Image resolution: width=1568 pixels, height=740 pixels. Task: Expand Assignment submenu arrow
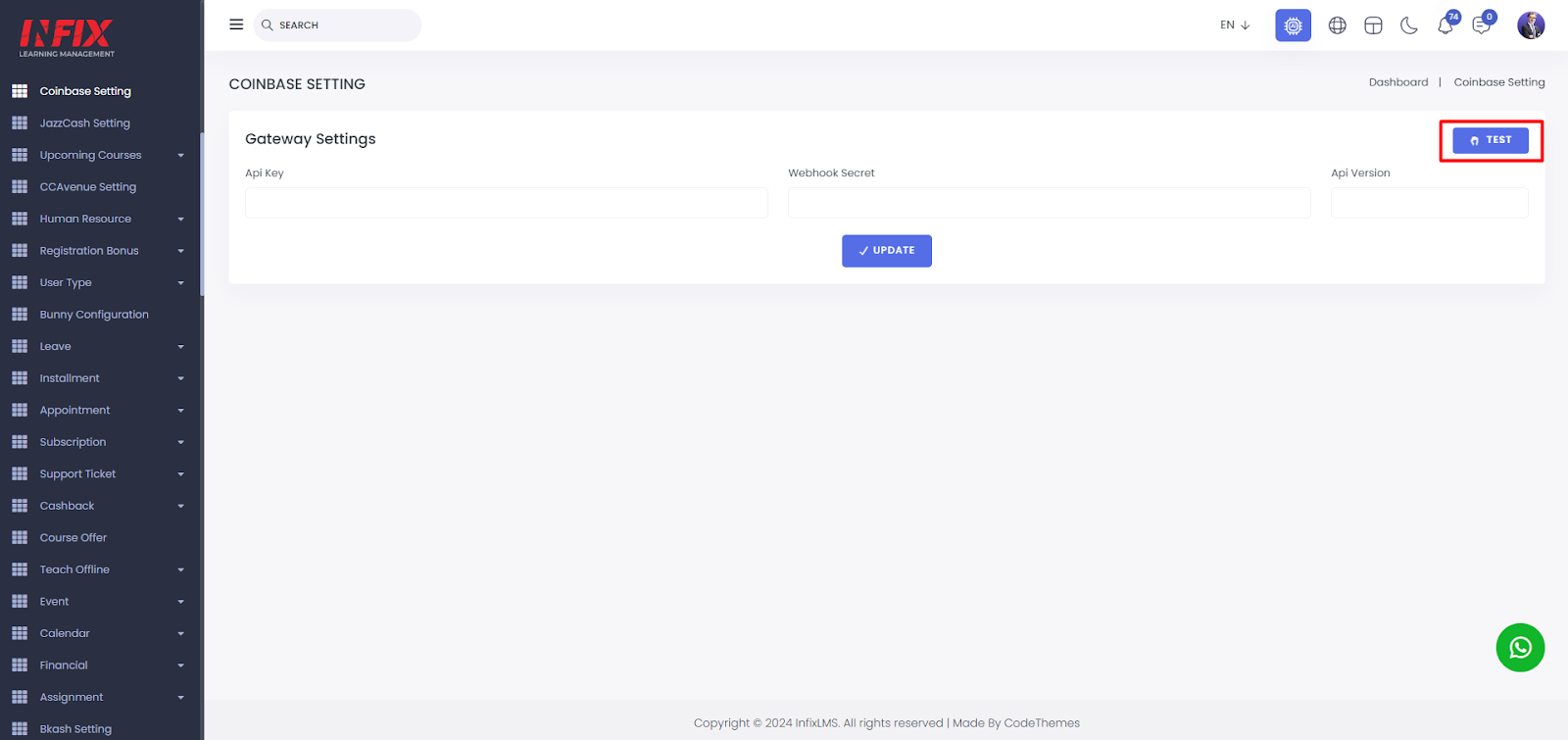pos(180,698)
